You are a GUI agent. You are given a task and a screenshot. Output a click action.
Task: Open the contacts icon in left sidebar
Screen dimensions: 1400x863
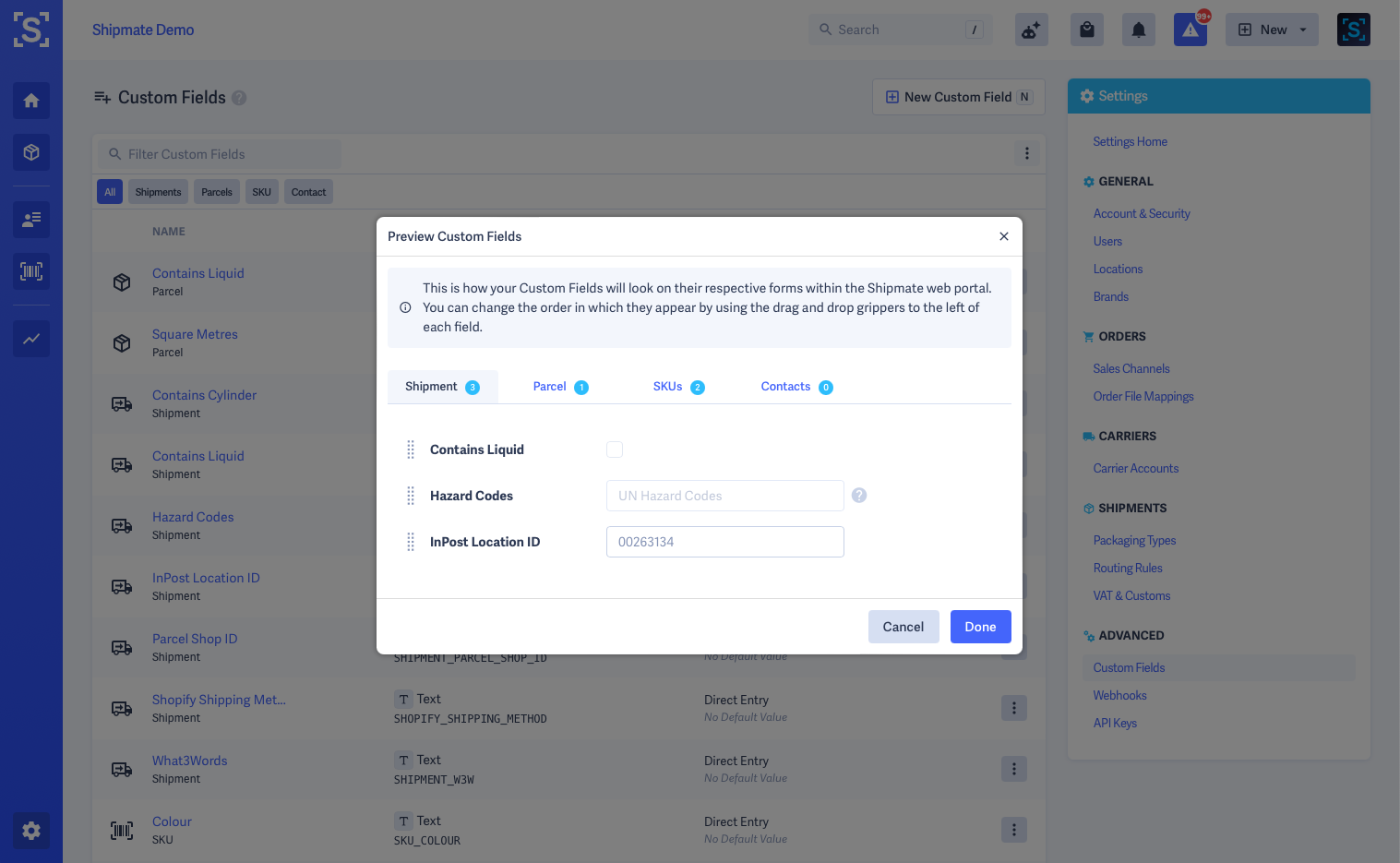pyautogui.click(x=31, y=220)
